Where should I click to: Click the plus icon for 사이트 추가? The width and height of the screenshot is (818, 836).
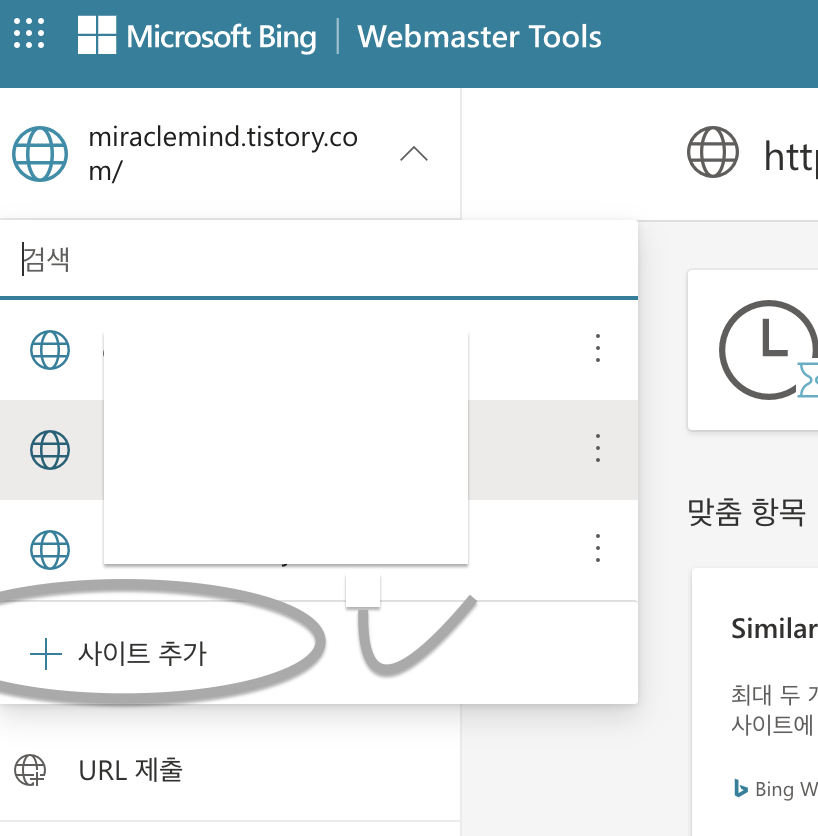[x=46, y=653]
